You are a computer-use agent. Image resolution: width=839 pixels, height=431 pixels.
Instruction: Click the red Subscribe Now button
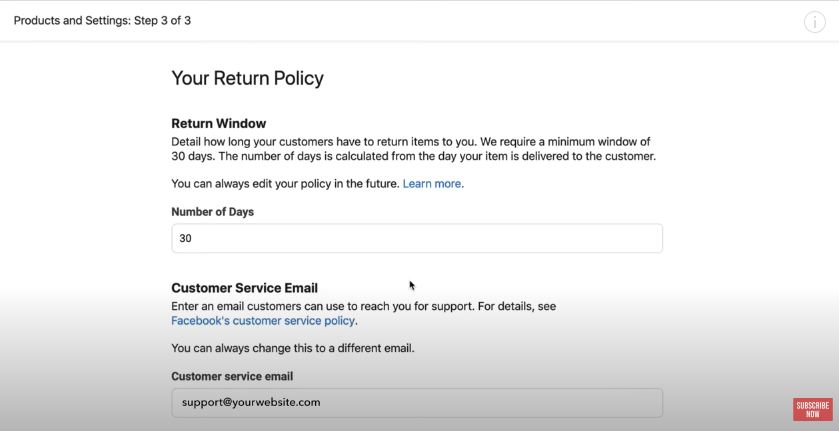point(813,409)
